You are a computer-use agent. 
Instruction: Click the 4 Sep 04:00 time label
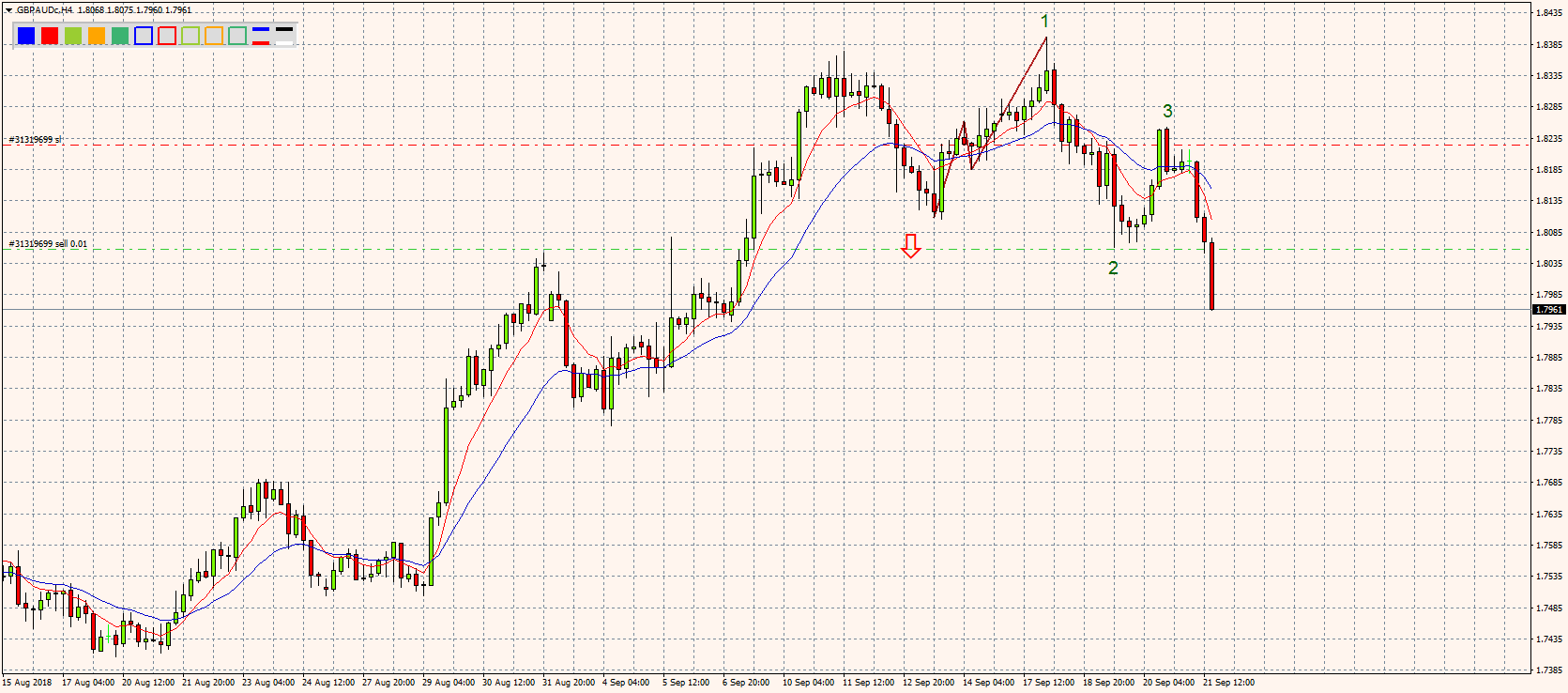[x=626, y=683]
